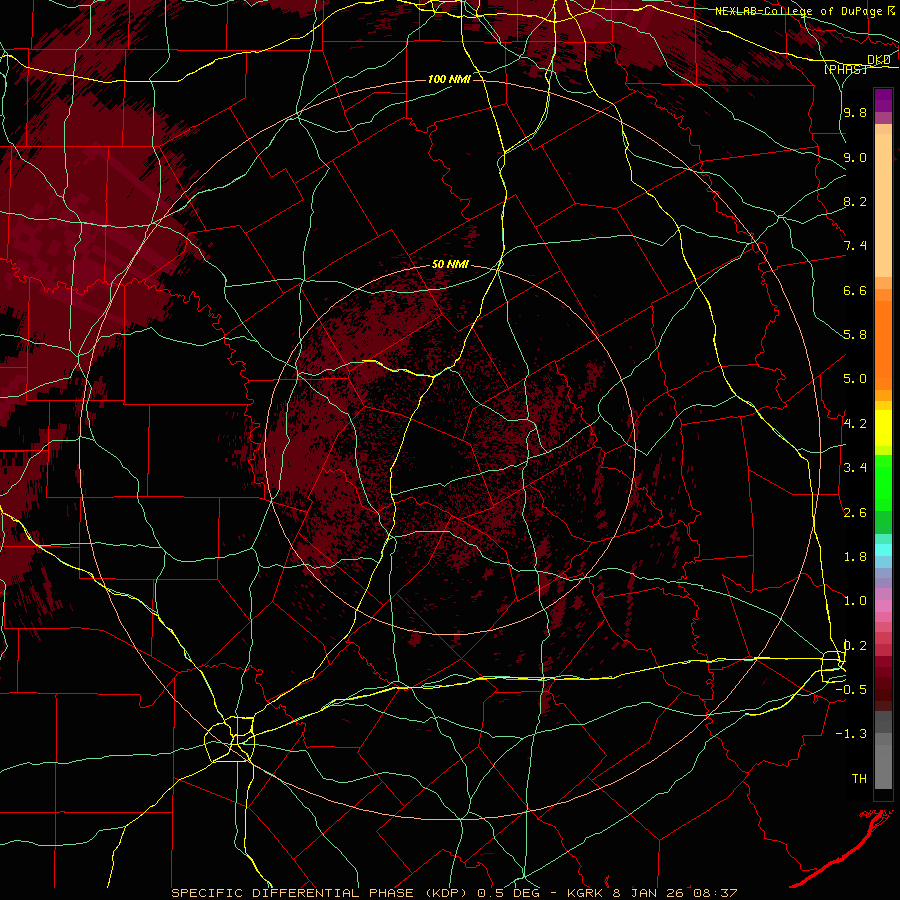The image size is (900, 900).
Task: Pick the yellow band of the color scale
Action: (883, 428)
